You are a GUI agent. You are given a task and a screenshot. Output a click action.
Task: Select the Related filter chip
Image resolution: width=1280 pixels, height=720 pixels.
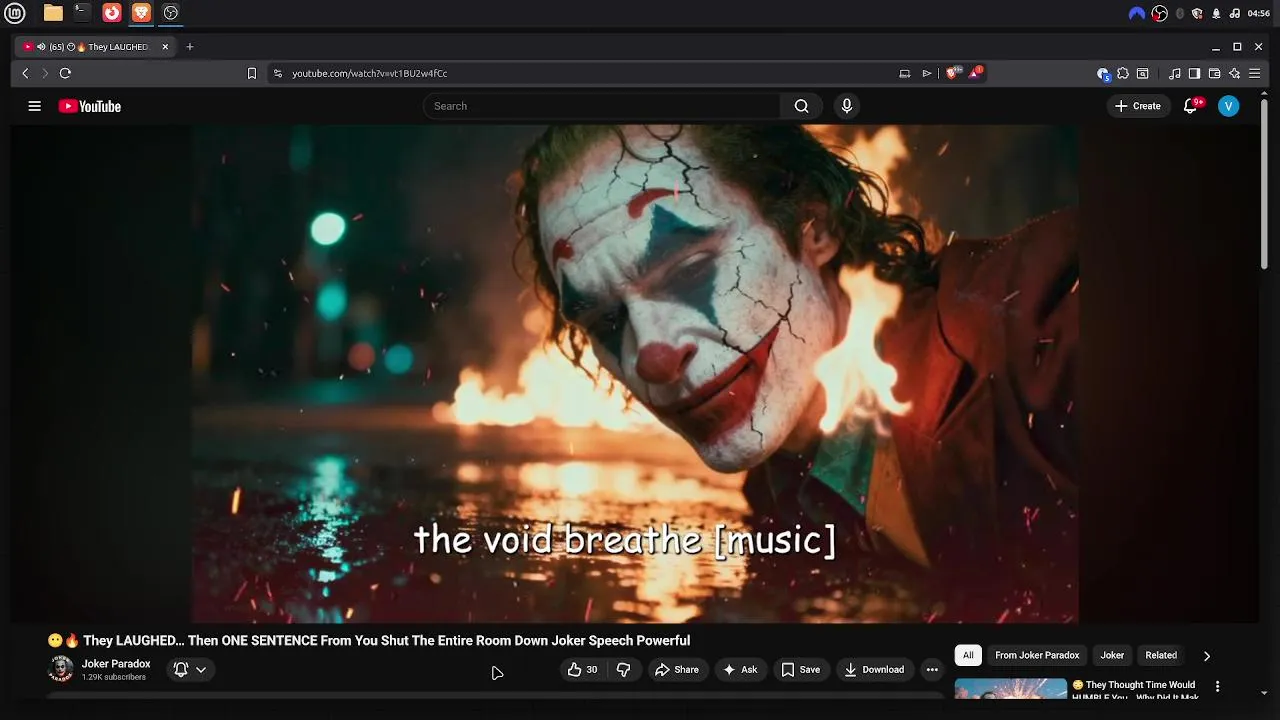click(1161, 655)
